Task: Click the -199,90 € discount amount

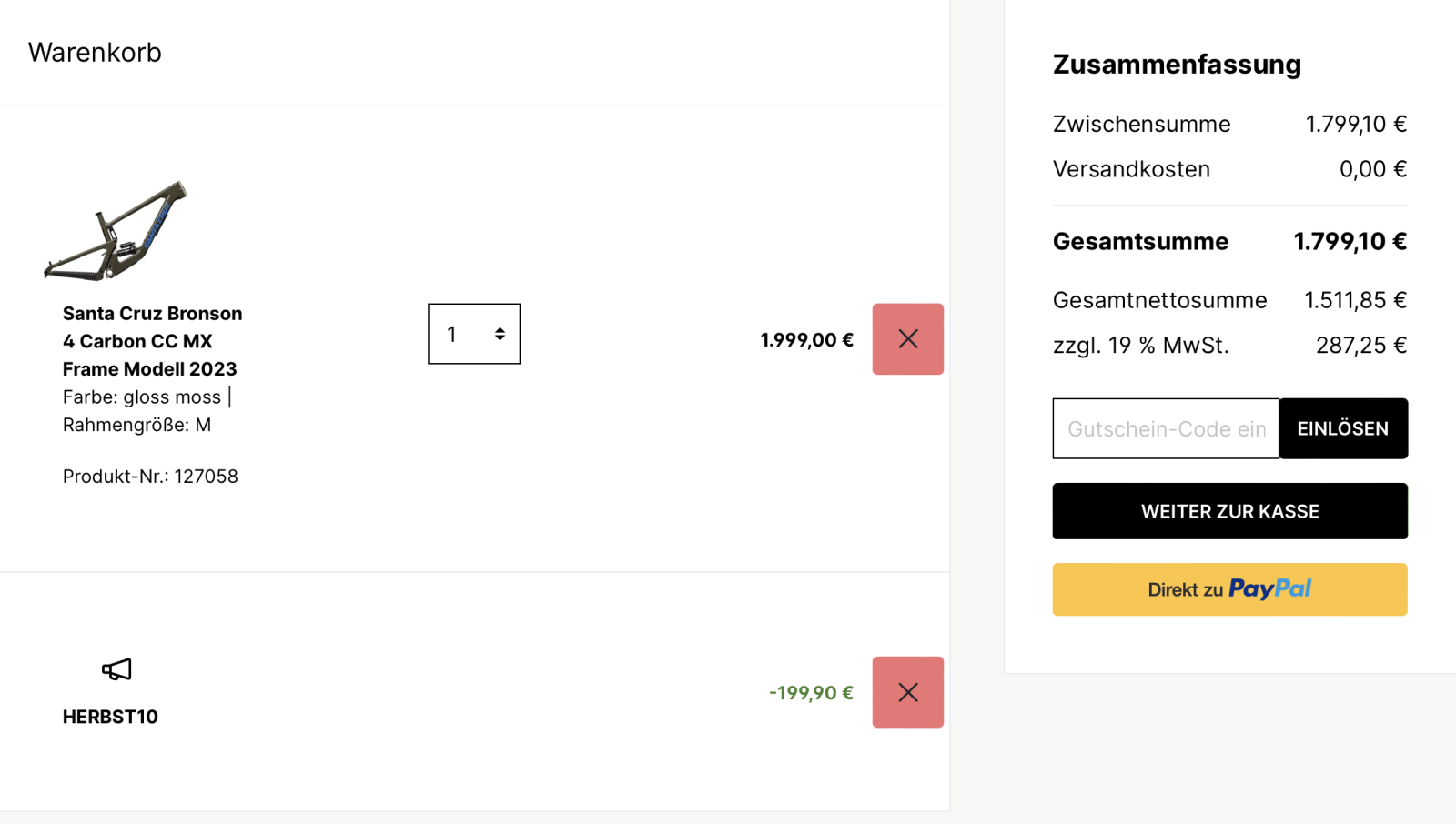Action: (x=811, y=693)
